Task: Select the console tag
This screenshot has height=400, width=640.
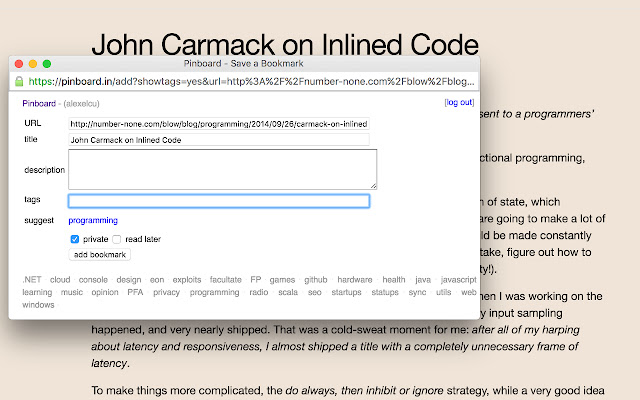Action: (x=93, y=280)
